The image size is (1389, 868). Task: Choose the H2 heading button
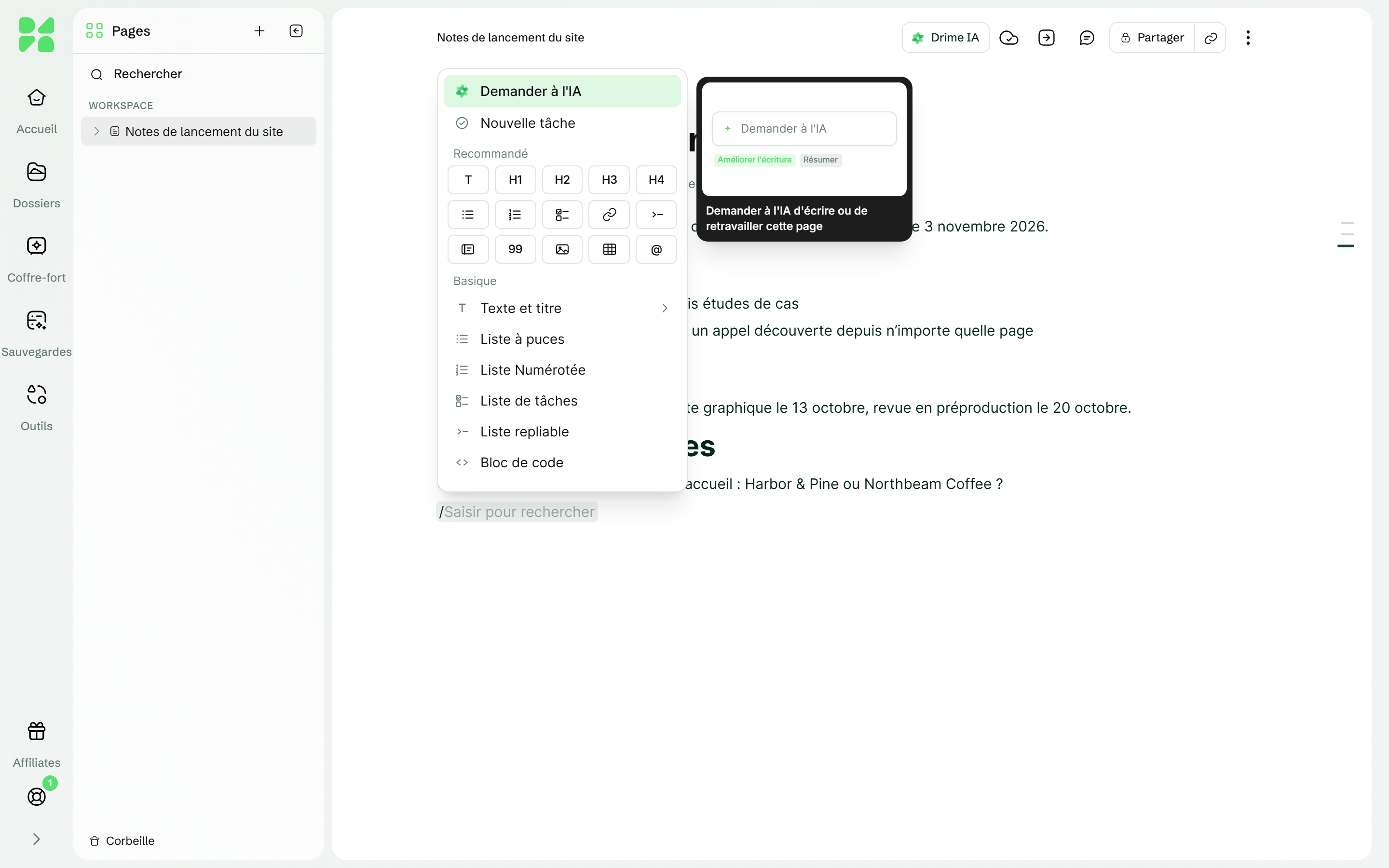point(562,180)
